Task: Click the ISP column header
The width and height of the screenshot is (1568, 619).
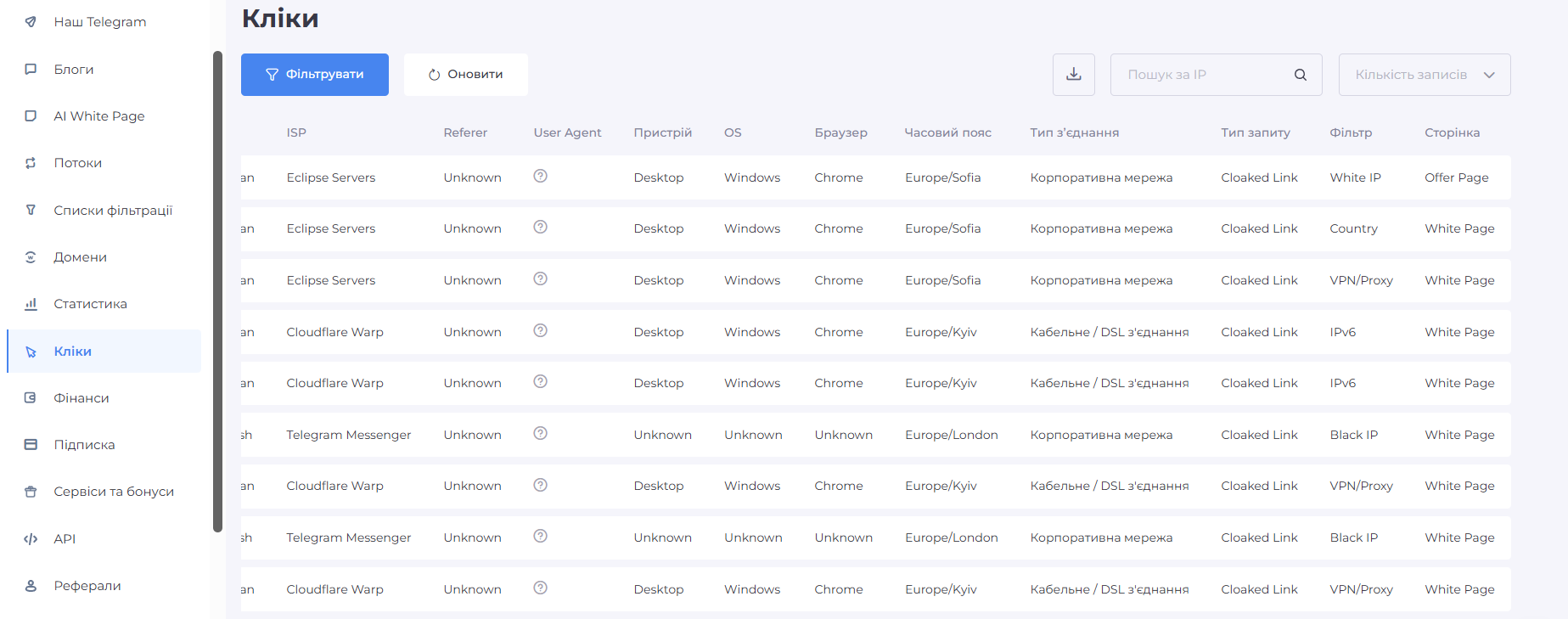Action: 296,132
